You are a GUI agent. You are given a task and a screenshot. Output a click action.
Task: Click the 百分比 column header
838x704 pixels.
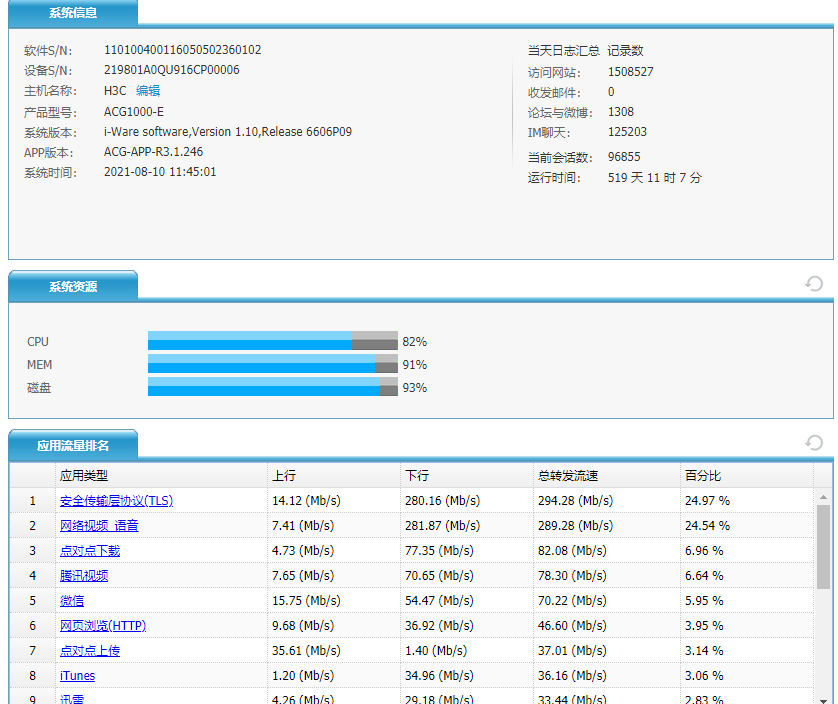coord(747,476)
